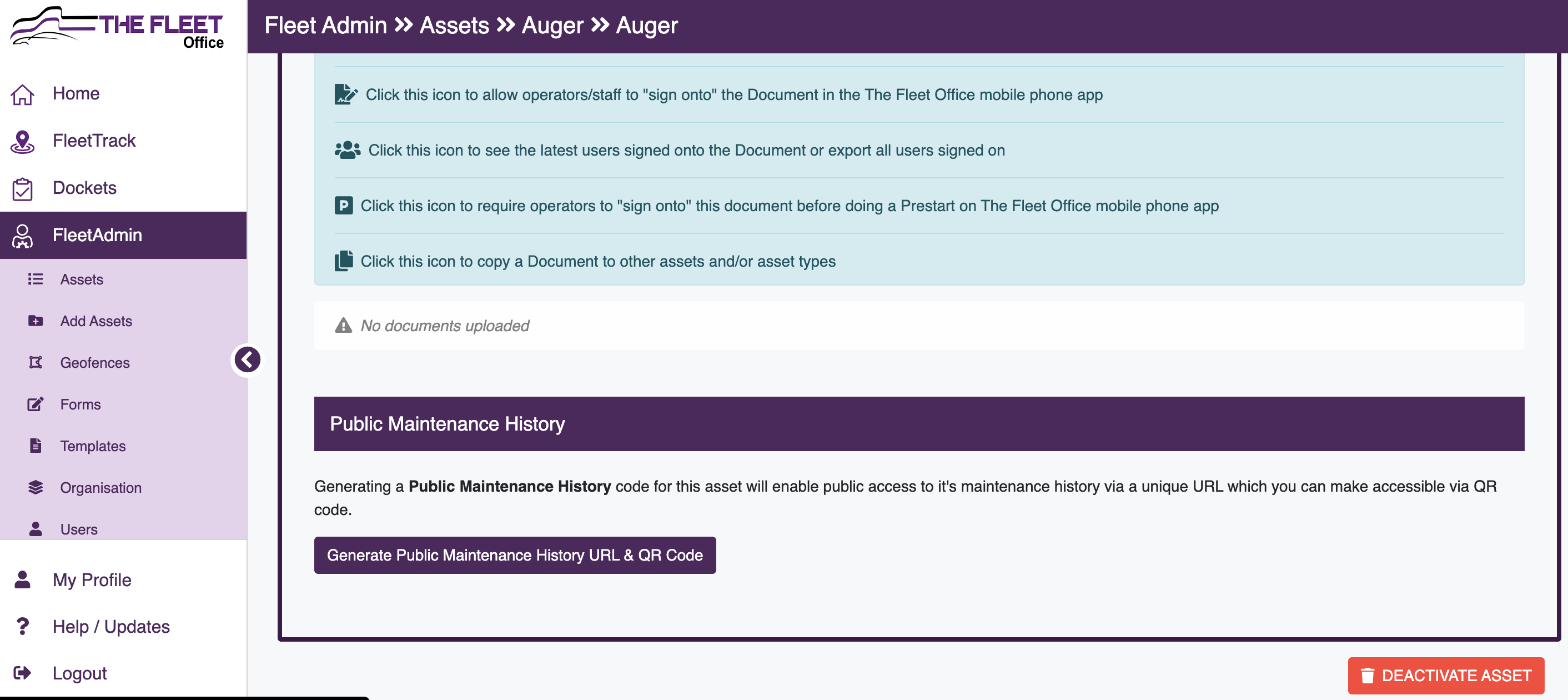Click the Help question mark icon
The image size is (1568, 700).
pos(23,626)
